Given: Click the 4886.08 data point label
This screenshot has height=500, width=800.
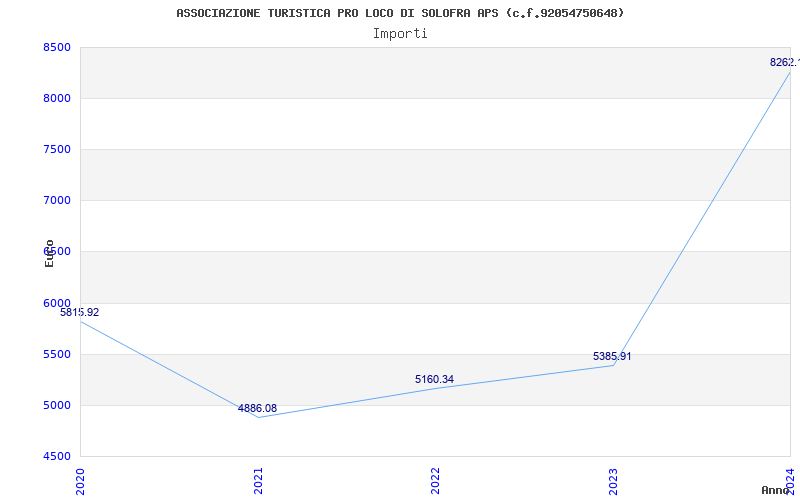Looking at the screenshot, I should 257,408.
